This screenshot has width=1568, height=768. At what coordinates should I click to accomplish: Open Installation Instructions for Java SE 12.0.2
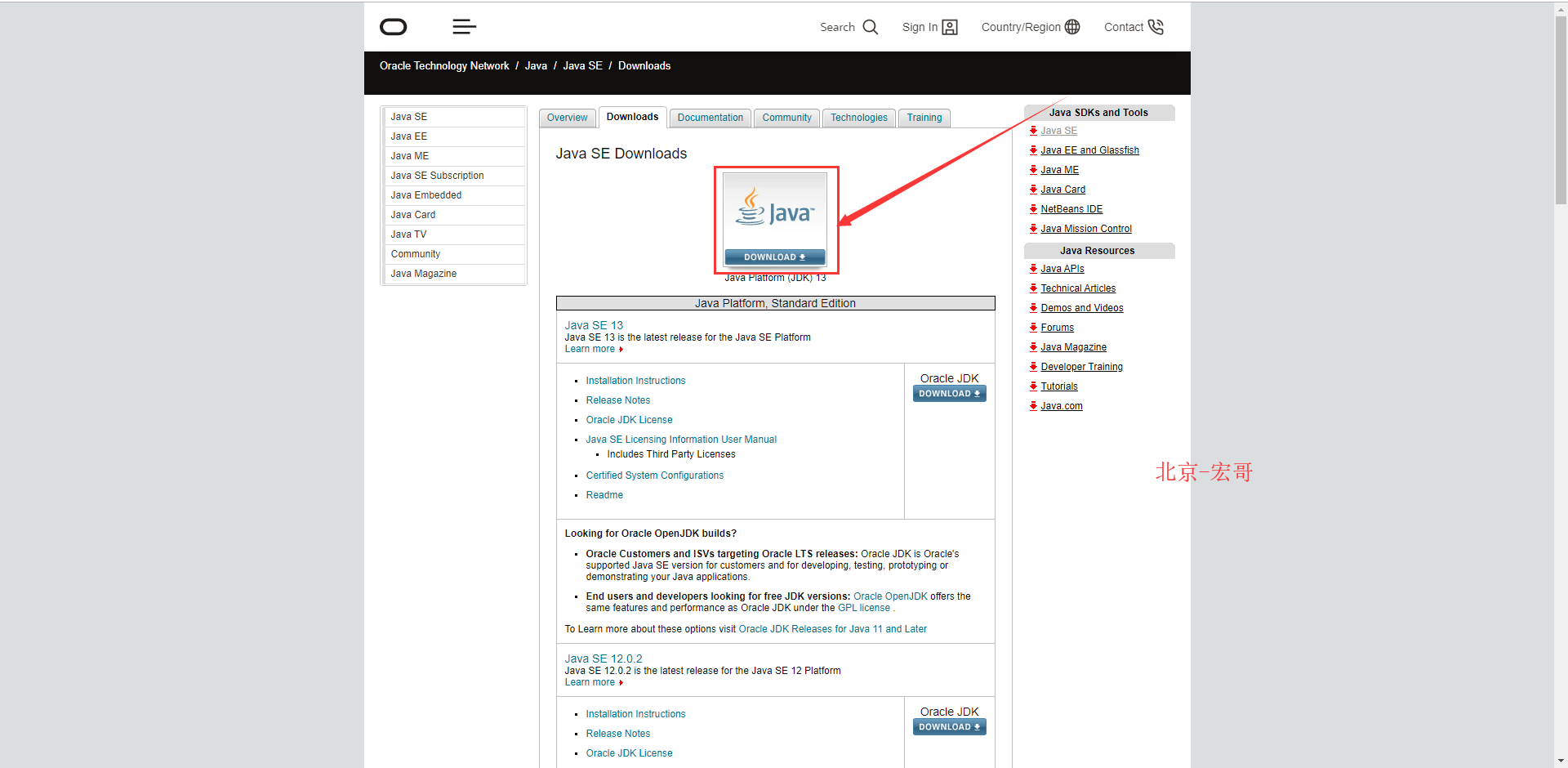click(x=635, y=714)
